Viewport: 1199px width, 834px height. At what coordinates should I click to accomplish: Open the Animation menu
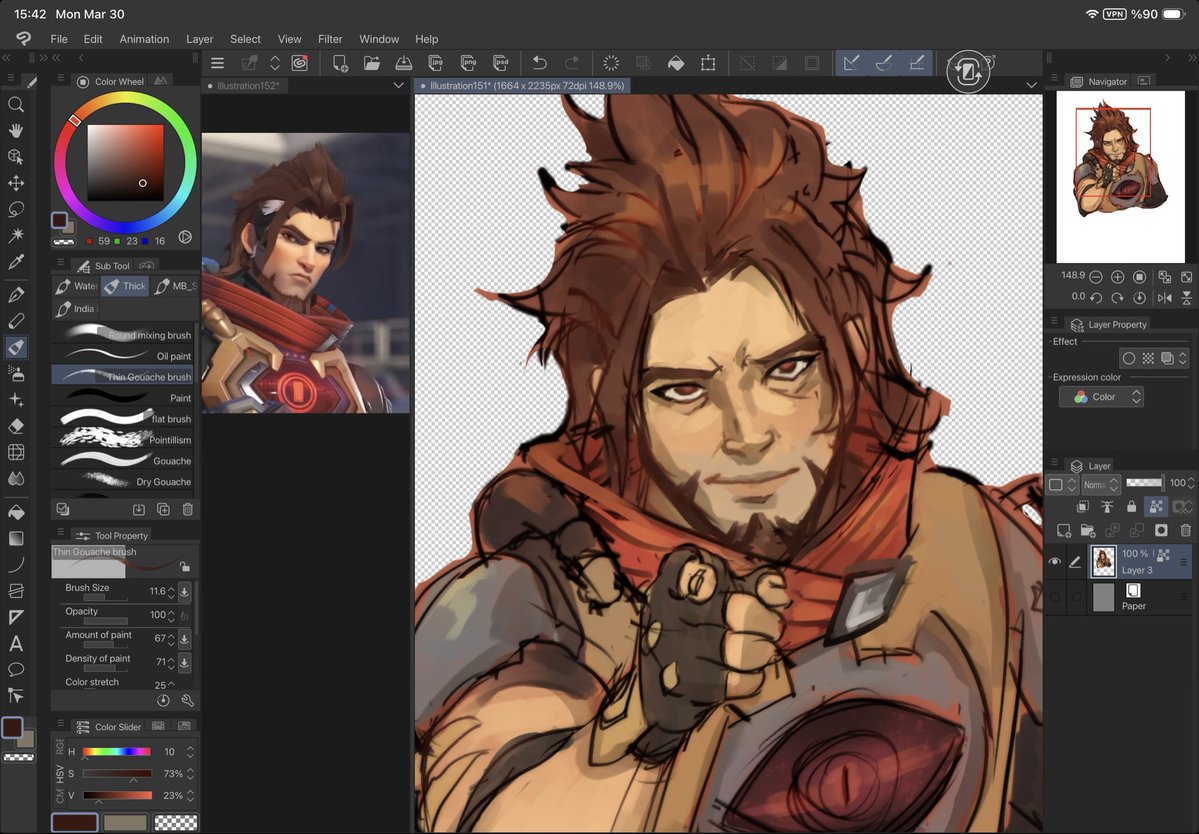144,39
